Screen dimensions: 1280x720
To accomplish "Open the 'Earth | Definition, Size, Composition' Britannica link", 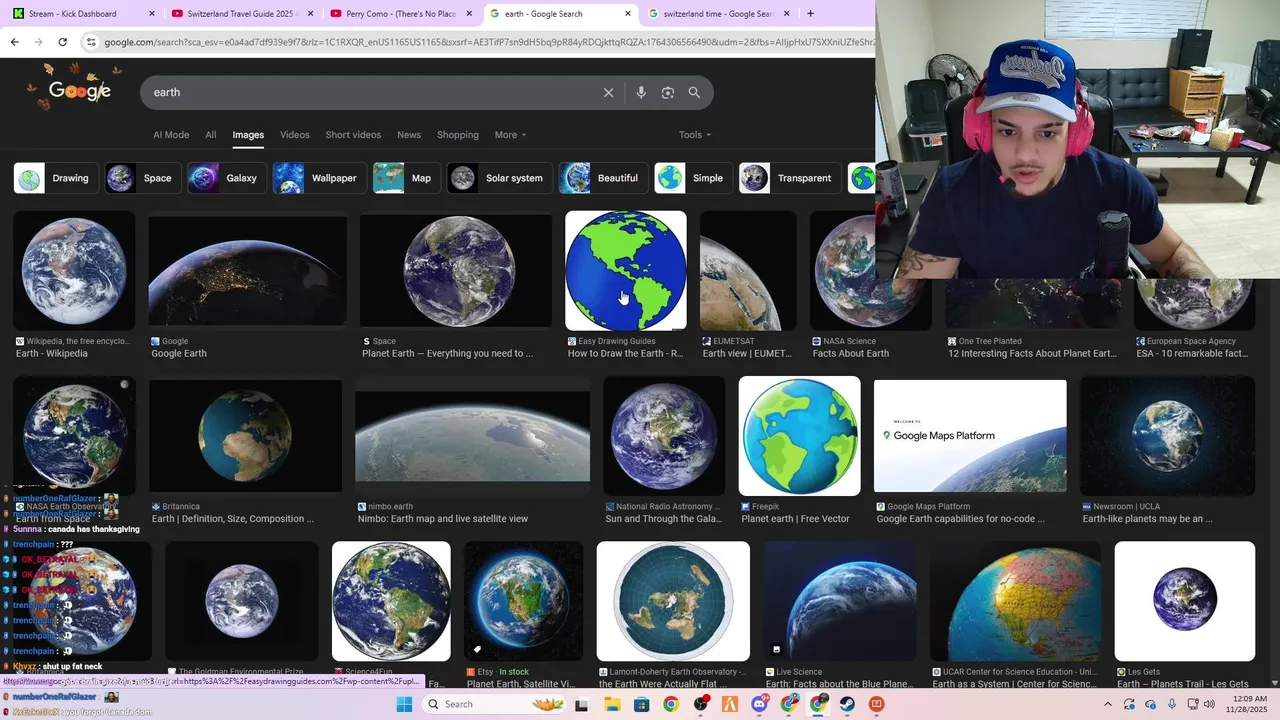I will coord(232,519).
